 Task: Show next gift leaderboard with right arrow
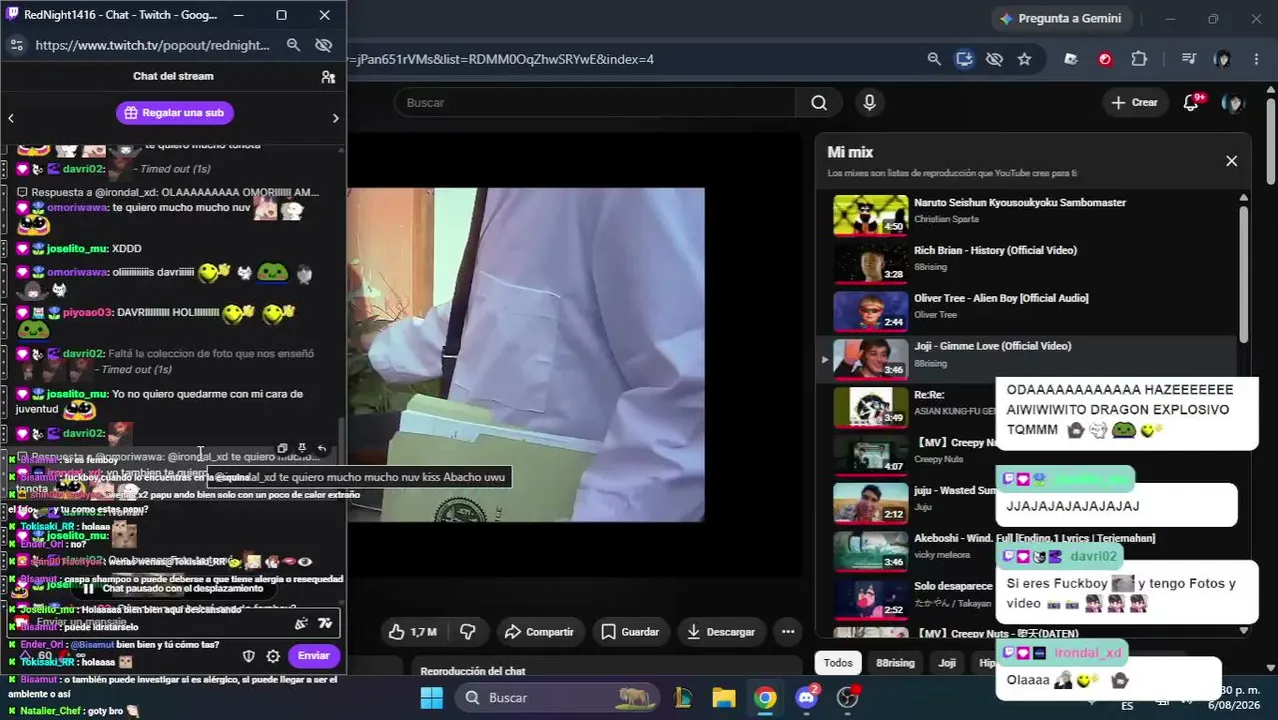click(335, 118)
